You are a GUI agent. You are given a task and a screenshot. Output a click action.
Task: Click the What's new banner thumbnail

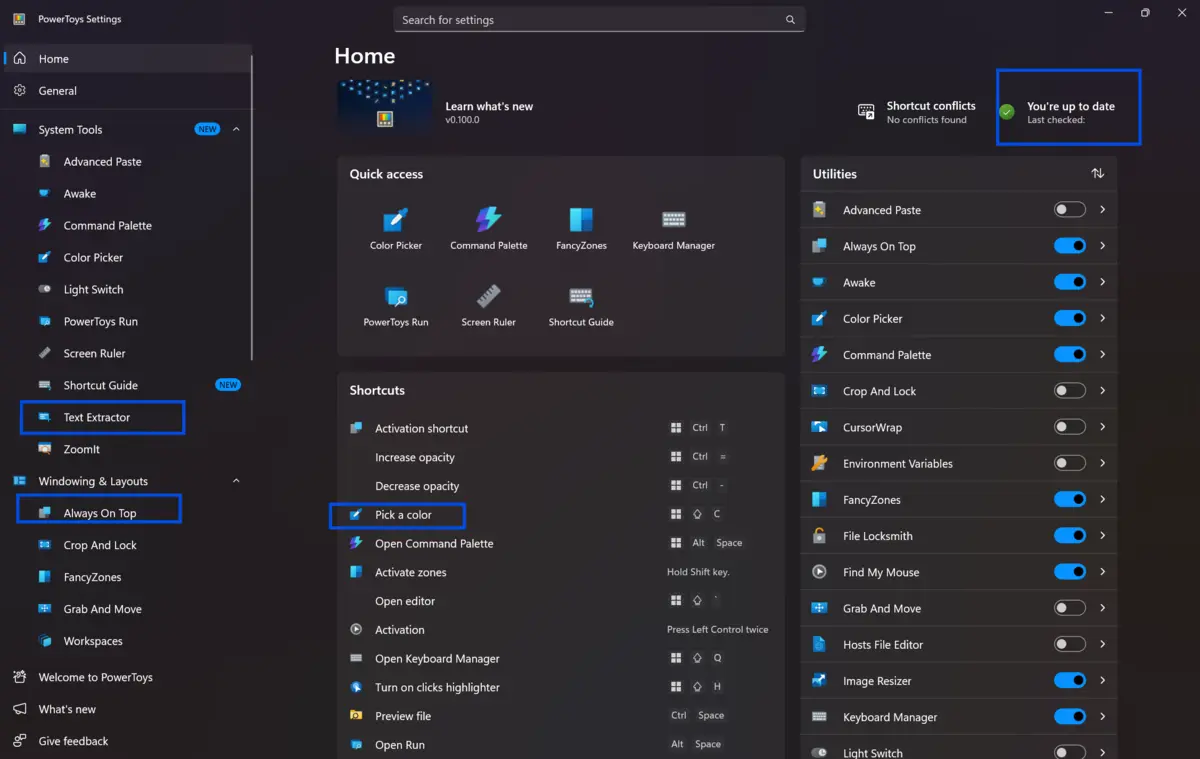384,107
